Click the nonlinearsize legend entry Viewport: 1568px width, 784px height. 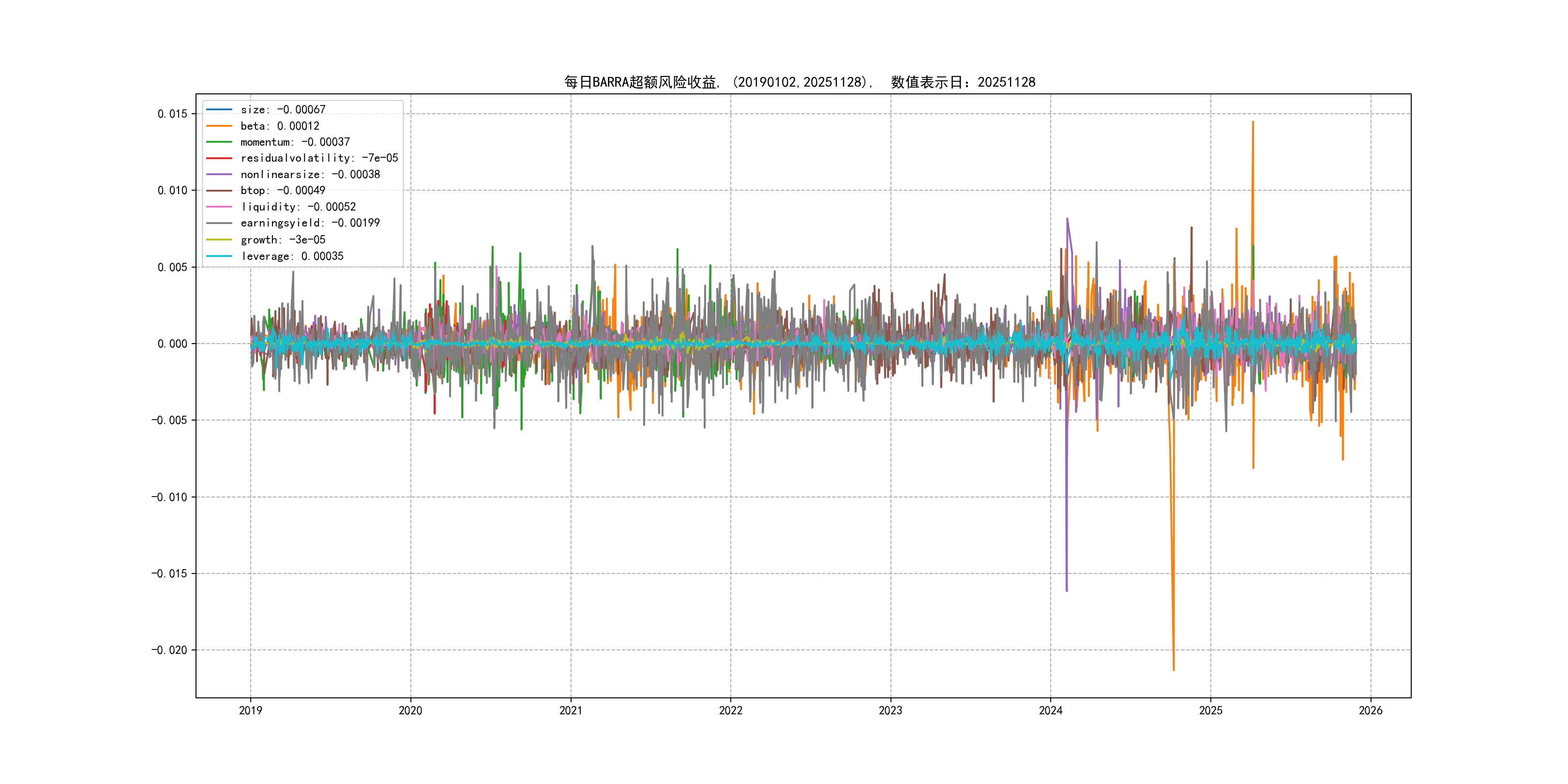(310, 175)
